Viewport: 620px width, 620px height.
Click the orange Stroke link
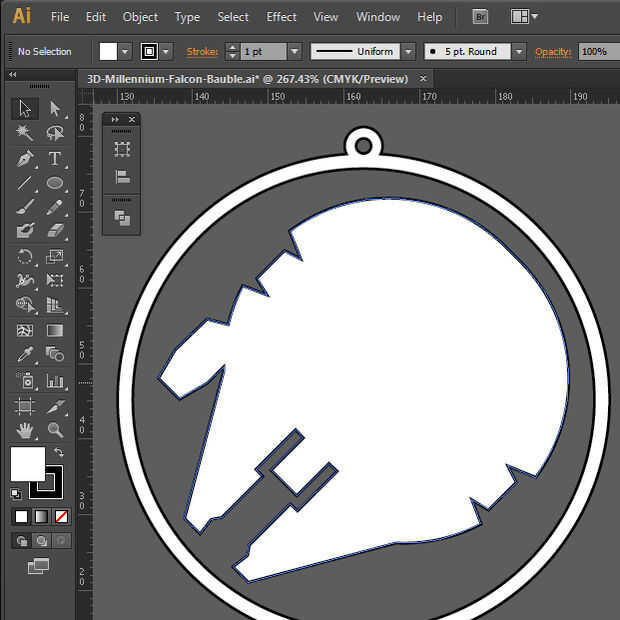point(202,52)
